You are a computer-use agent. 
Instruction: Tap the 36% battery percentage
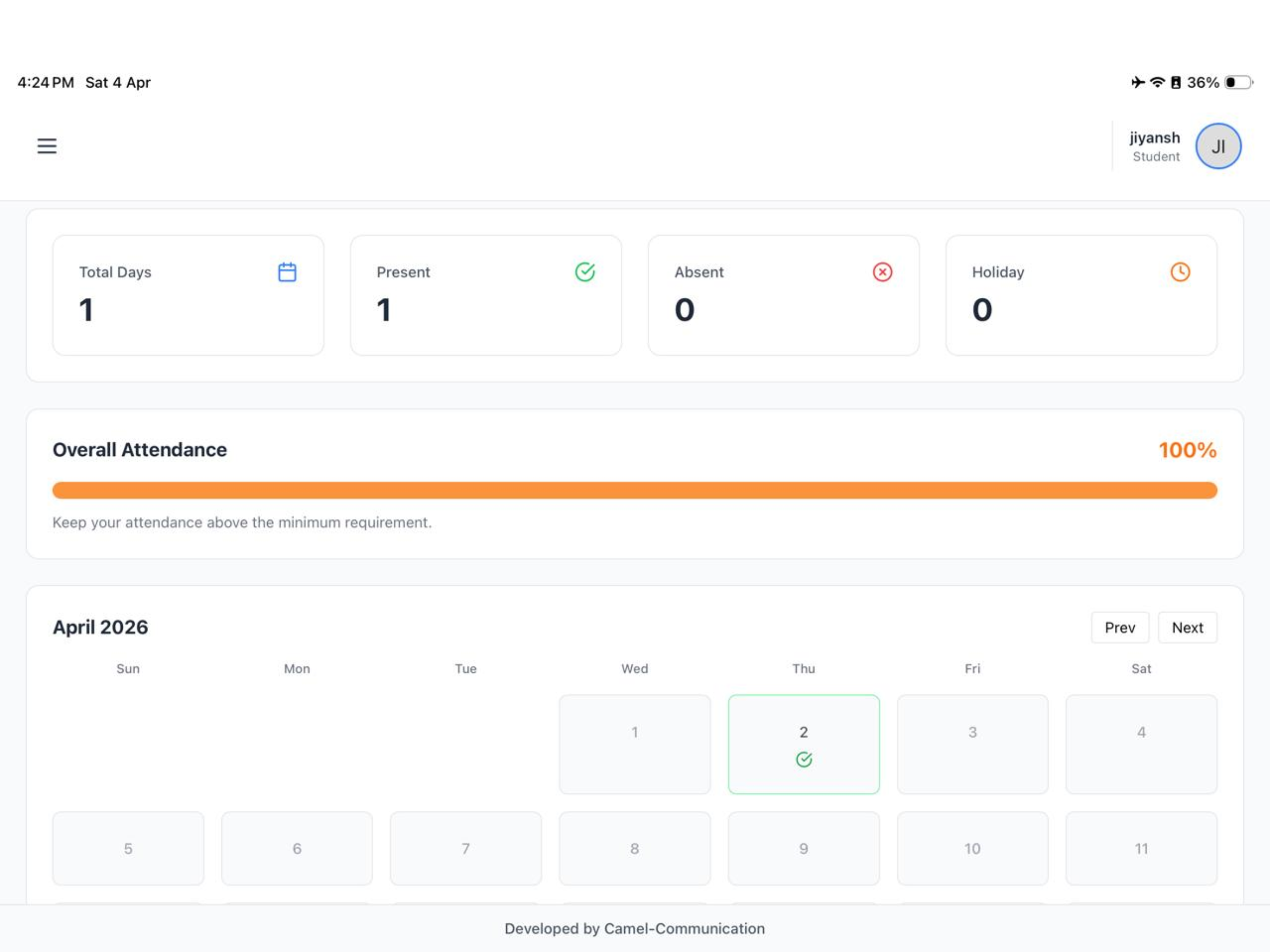[x=1203, y=83]
